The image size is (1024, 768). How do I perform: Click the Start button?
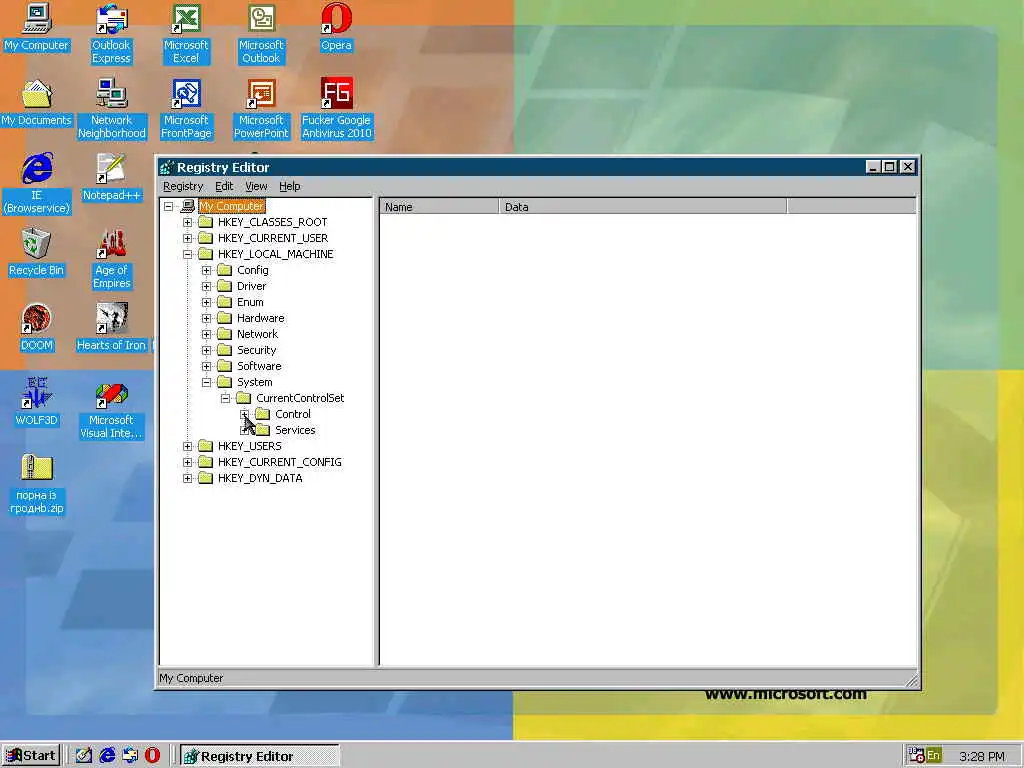(31, 756)
